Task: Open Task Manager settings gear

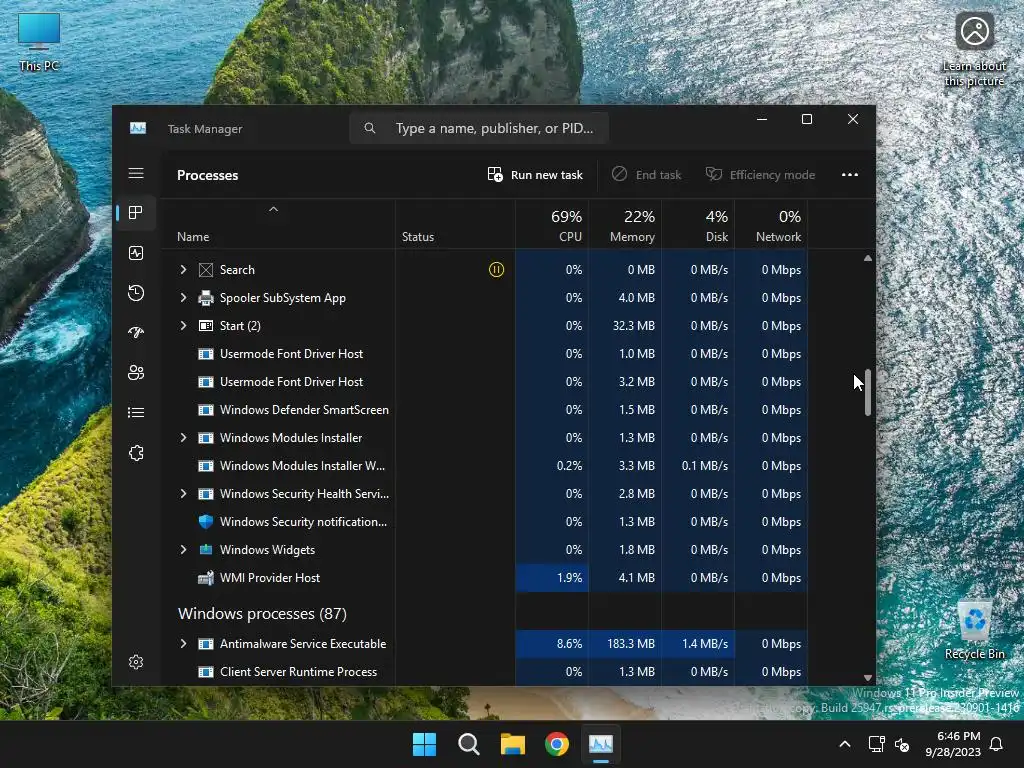Action: pyautogui.click(x=136, y=662)
